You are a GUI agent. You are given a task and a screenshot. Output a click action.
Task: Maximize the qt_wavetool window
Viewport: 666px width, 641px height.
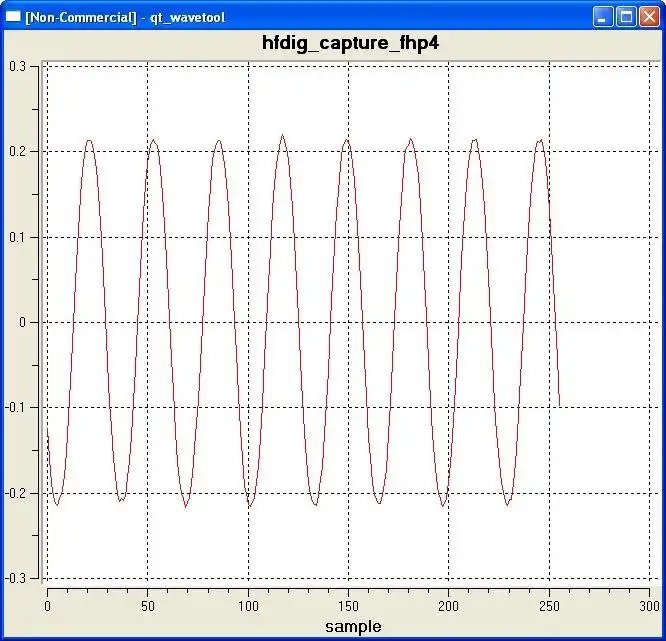click(626, 17)
